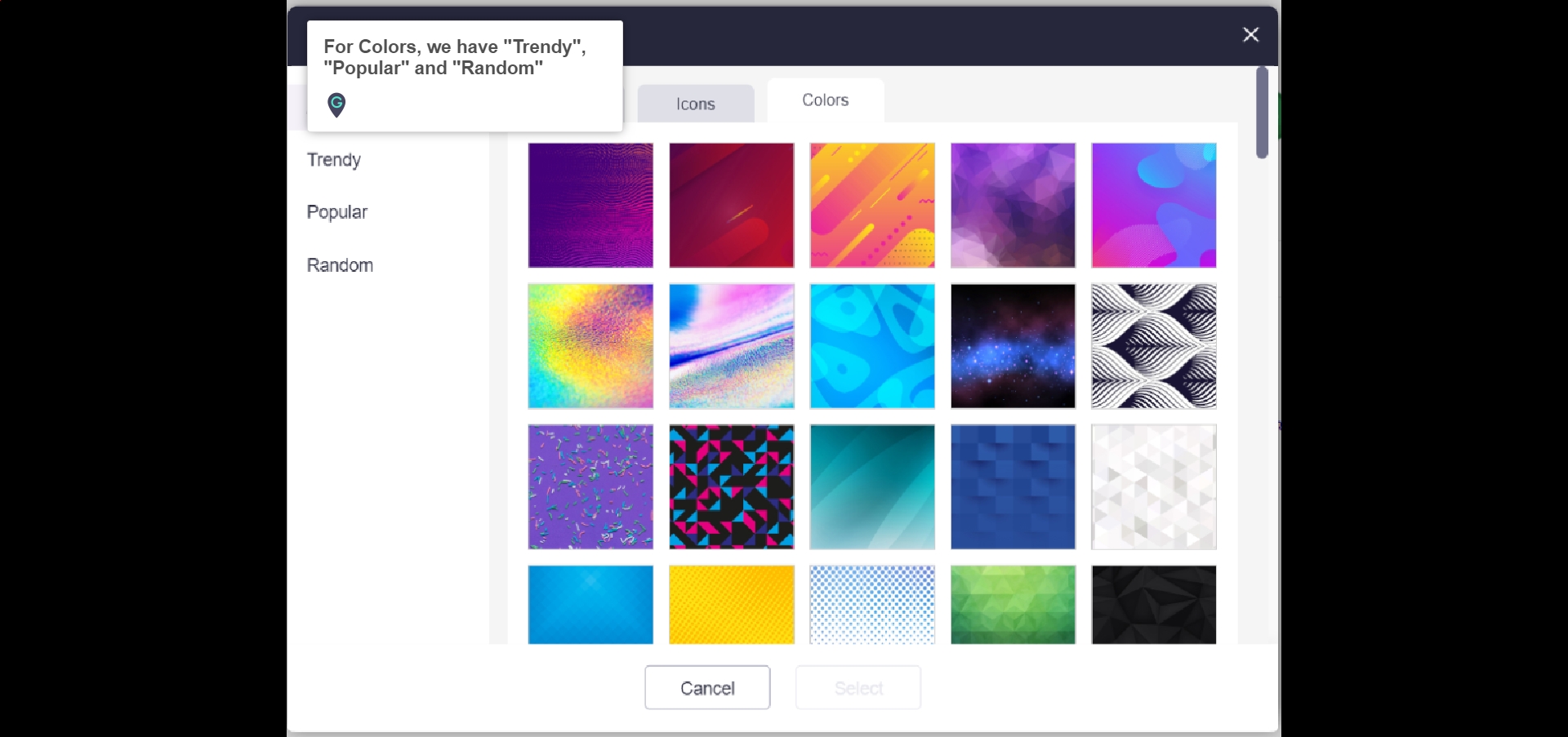1568x737 pixels.
Task: Open the Popular color category
Action: (x=337, y=212)
